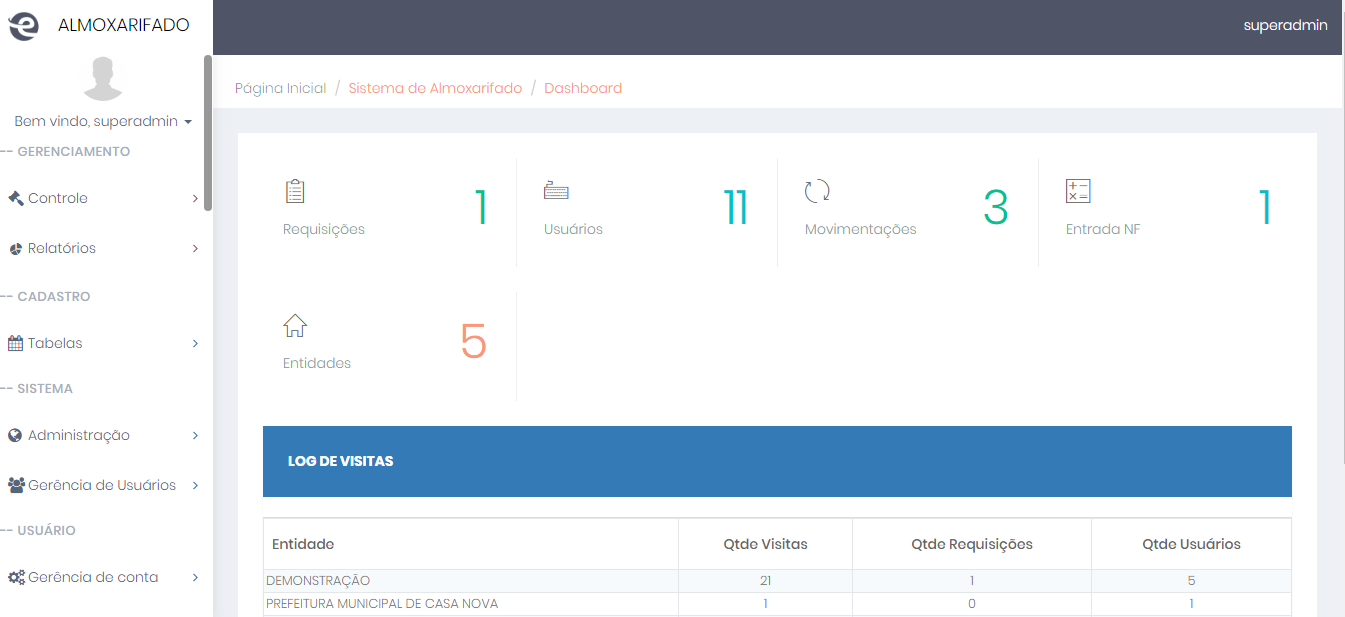The image size is (1345, 617).
Task: Expand the Tabelas chevron arrow
Action: coord(195,343)
